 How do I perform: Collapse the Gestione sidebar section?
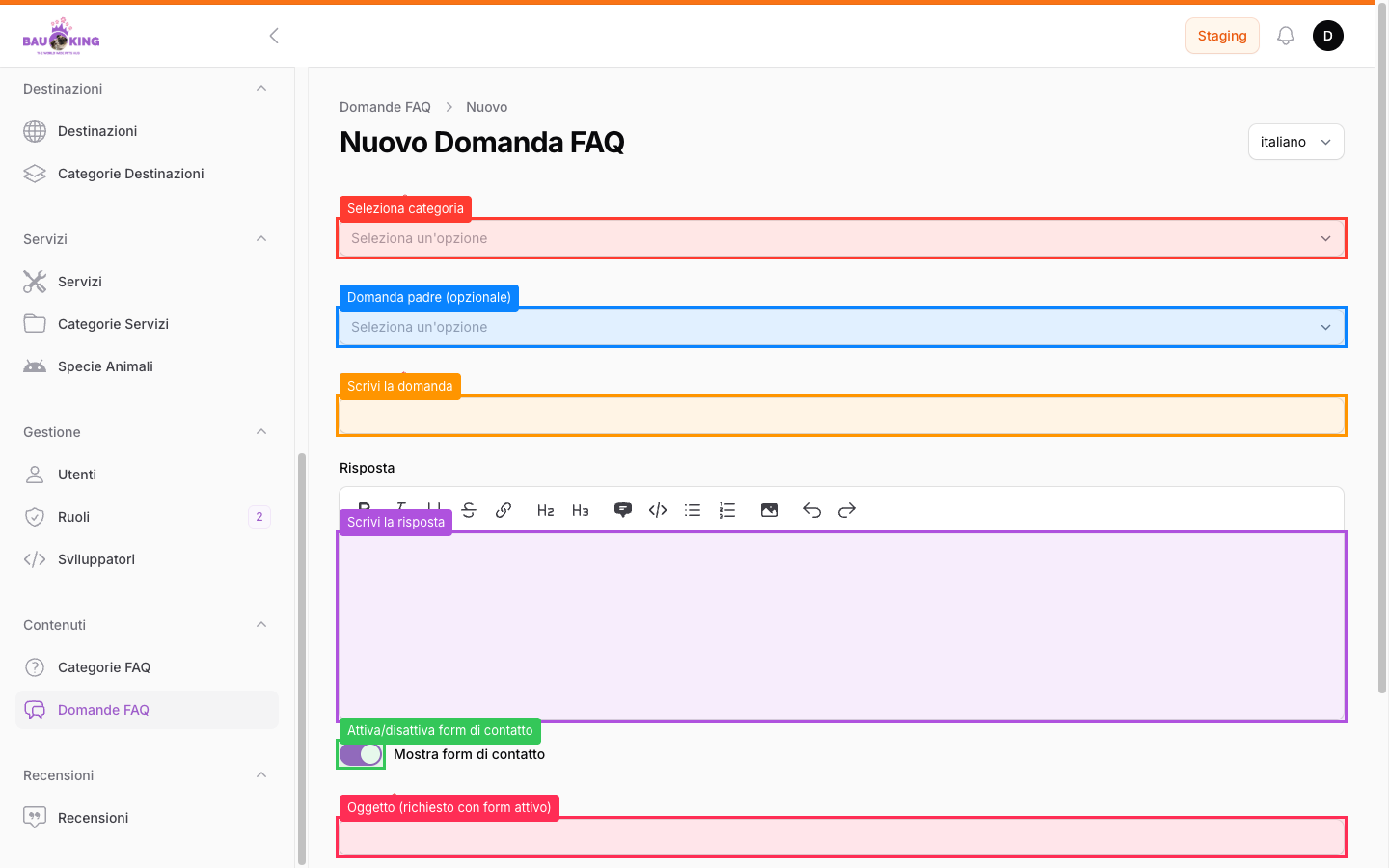pos(261,432)
